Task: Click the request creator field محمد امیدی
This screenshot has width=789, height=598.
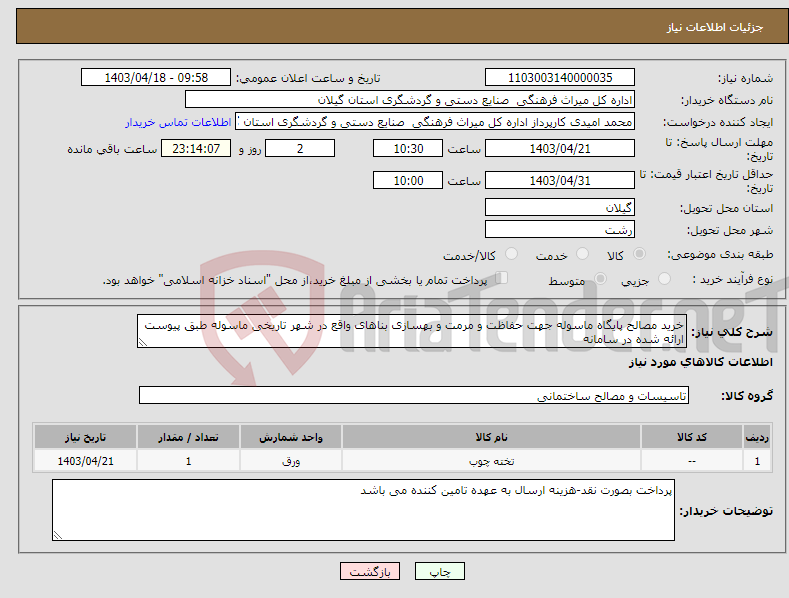Action: 435,122
